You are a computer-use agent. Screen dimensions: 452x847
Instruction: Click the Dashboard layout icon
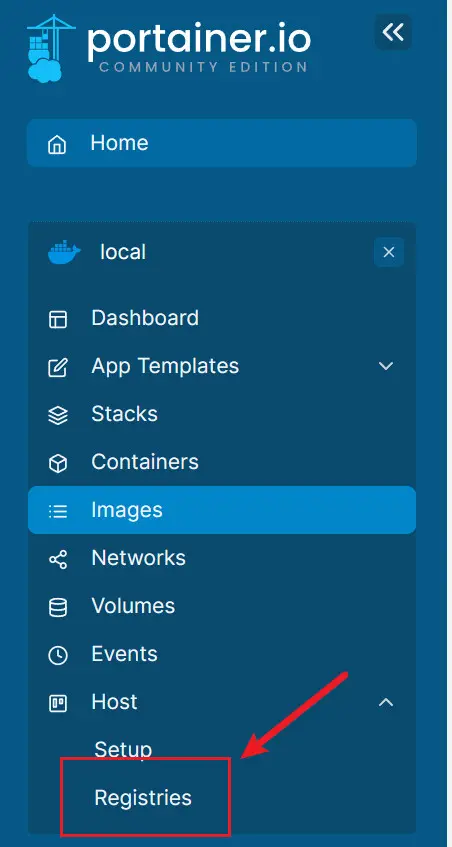[x=58, y=319]
